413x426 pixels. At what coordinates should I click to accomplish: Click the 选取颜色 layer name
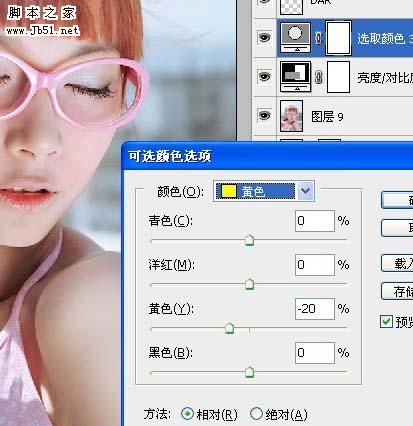[x=385, y=39]
